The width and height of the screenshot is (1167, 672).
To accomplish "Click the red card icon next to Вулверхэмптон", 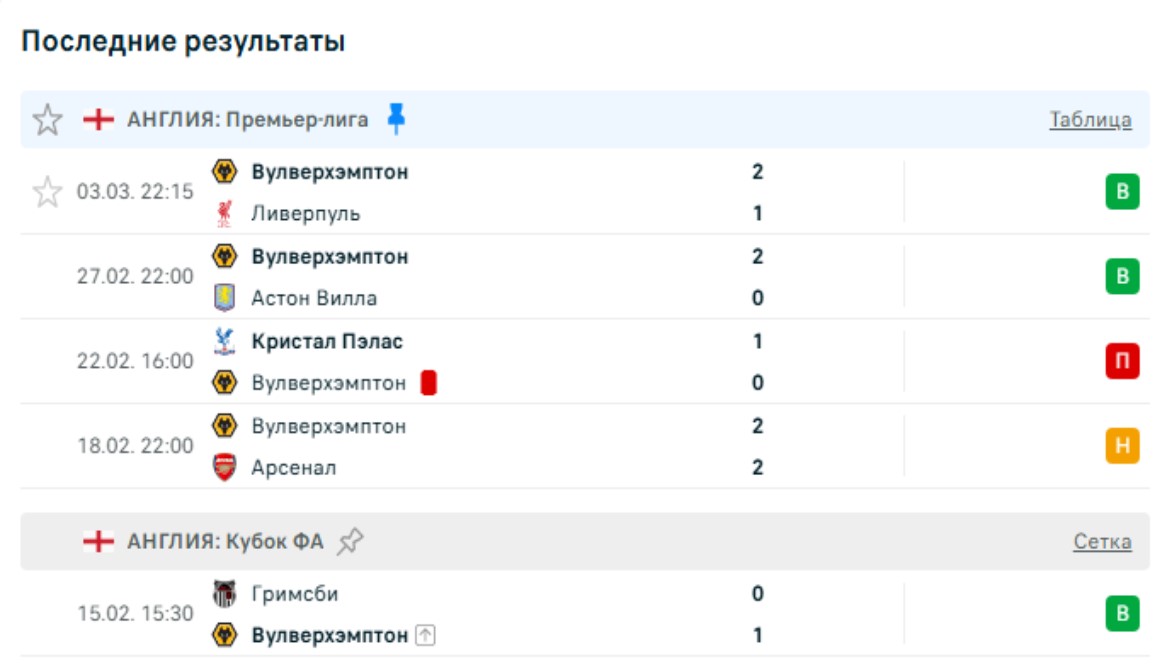I will coord(428,383).
